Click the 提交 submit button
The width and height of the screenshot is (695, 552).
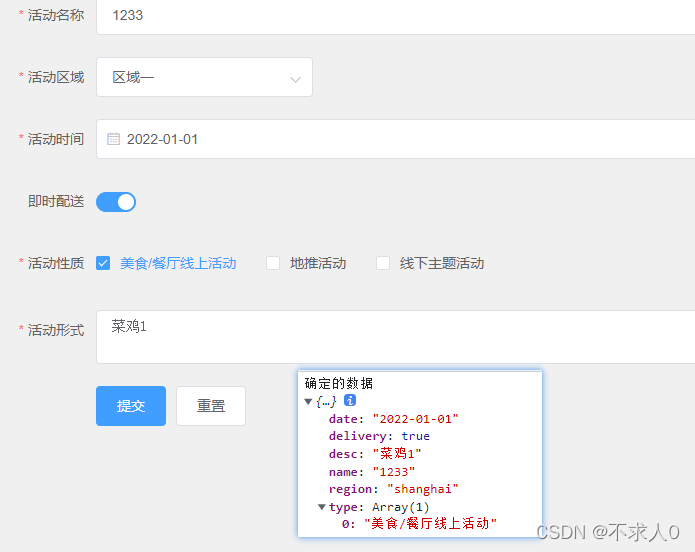tap(131, 406)
